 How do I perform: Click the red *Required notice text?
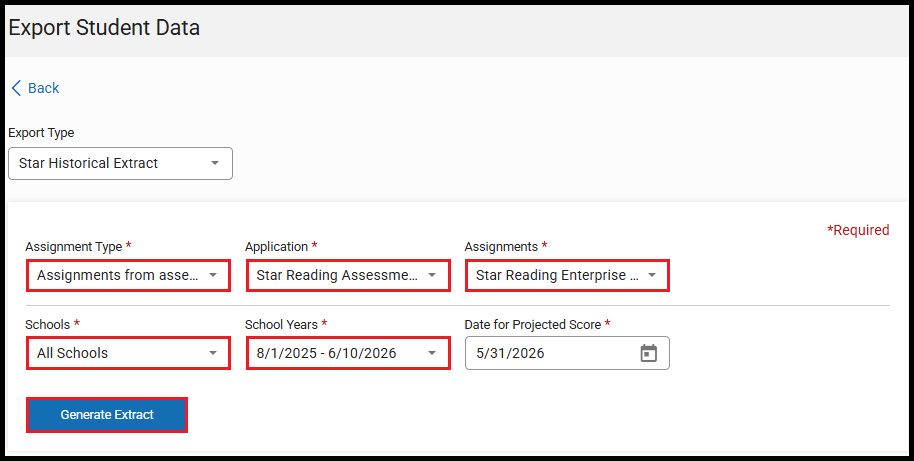(857, 230)
